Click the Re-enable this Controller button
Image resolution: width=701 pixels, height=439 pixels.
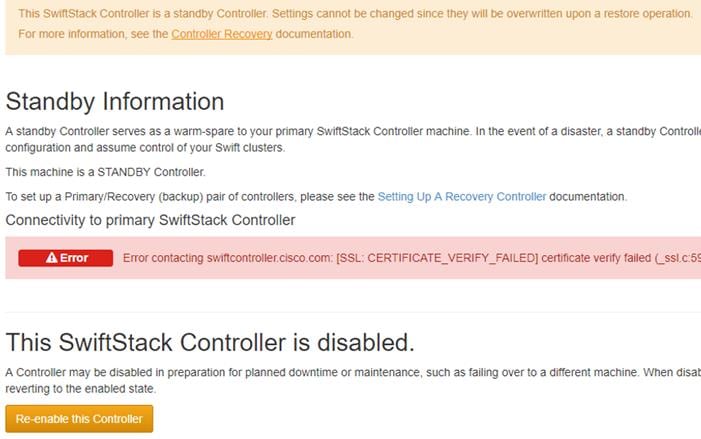pyautogui.click(x=79, y=419)
